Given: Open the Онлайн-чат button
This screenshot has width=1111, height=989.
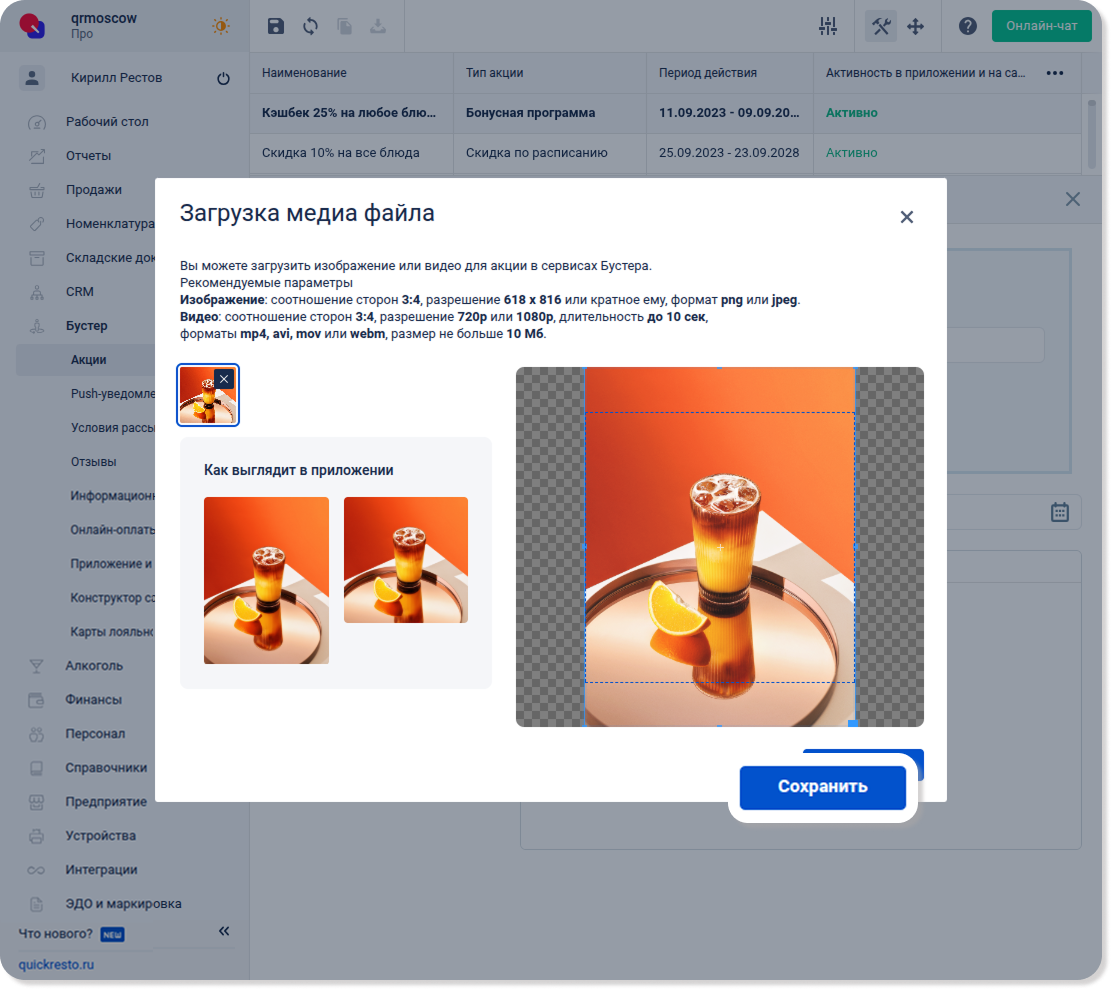Looking at the screenshot, I should (1041, 26).
